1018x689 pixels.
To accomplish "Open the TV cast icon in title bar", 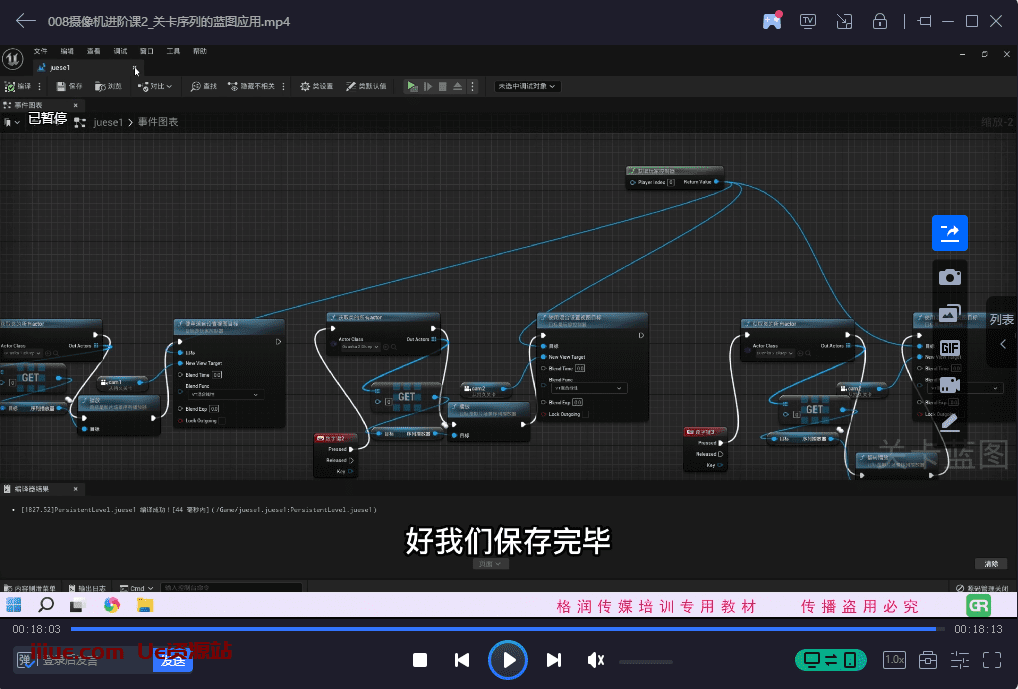I will pyautogui.click(x=808, y=21).
